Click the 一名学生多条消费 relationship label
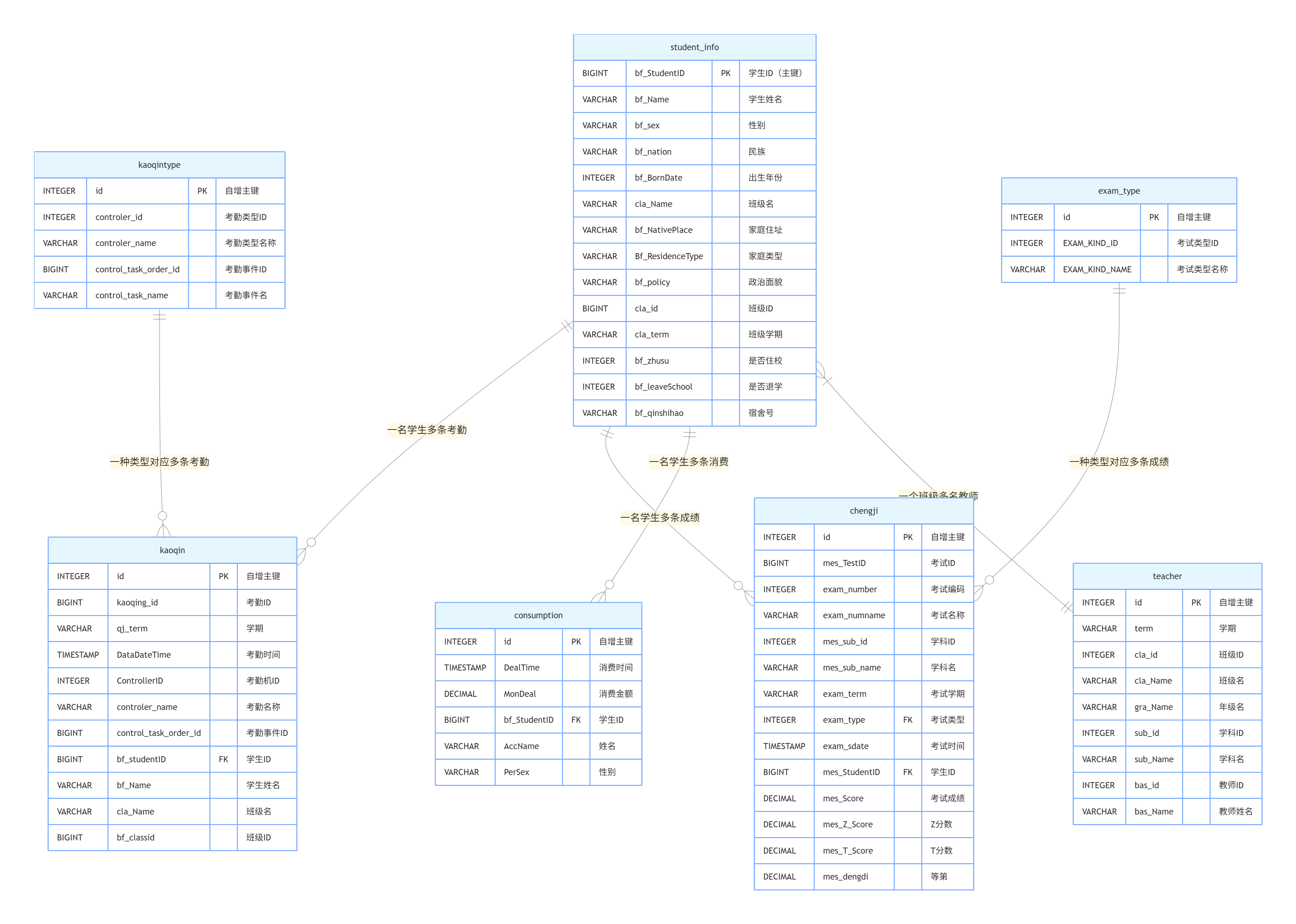 point(689,462)
